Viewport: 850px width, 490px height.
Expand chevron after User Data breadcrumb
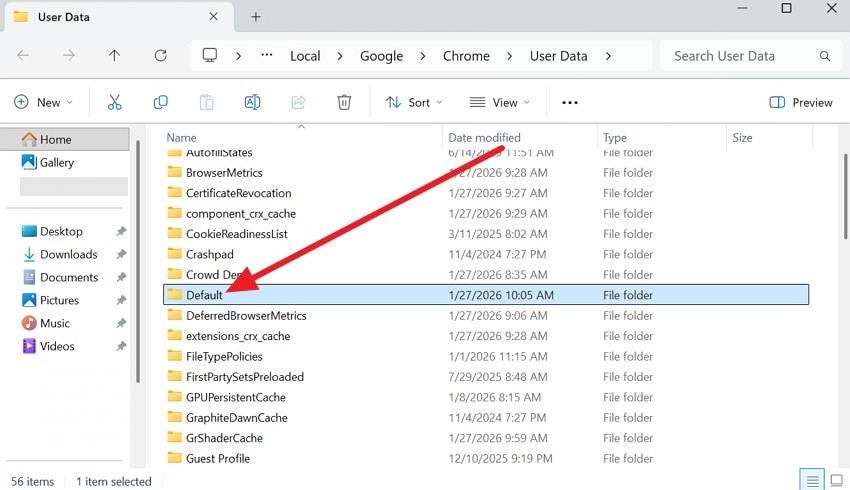pyautogui.click(x=608, y=56)
